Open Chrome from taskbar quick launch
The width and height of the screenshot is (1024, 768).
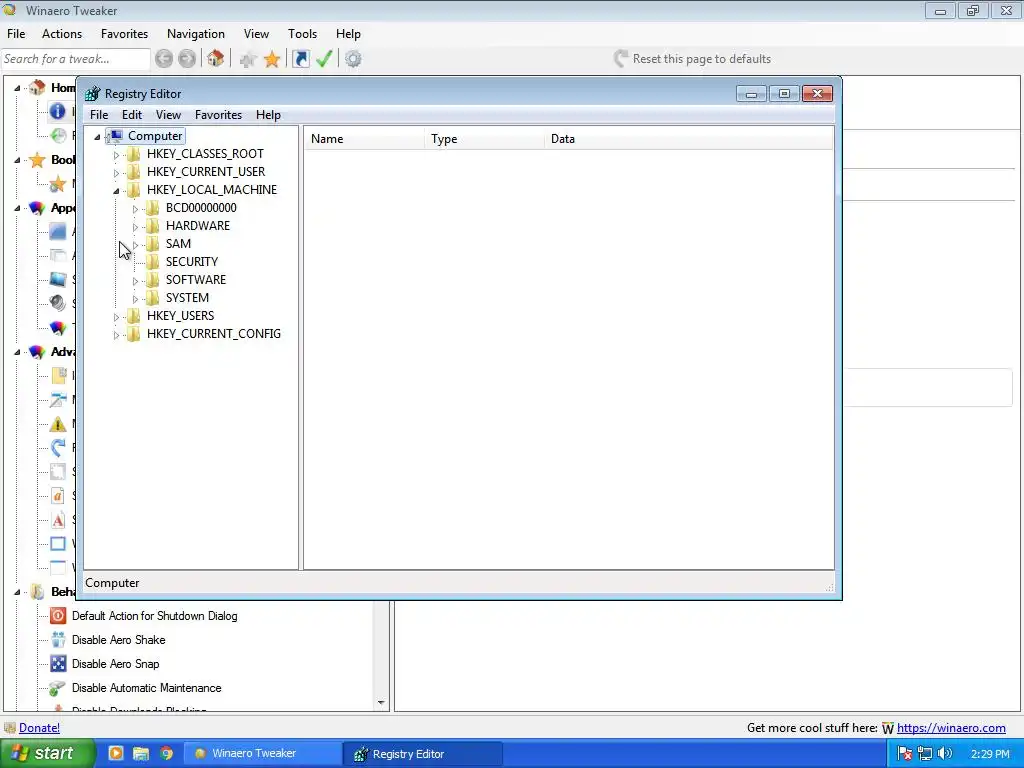167,753
